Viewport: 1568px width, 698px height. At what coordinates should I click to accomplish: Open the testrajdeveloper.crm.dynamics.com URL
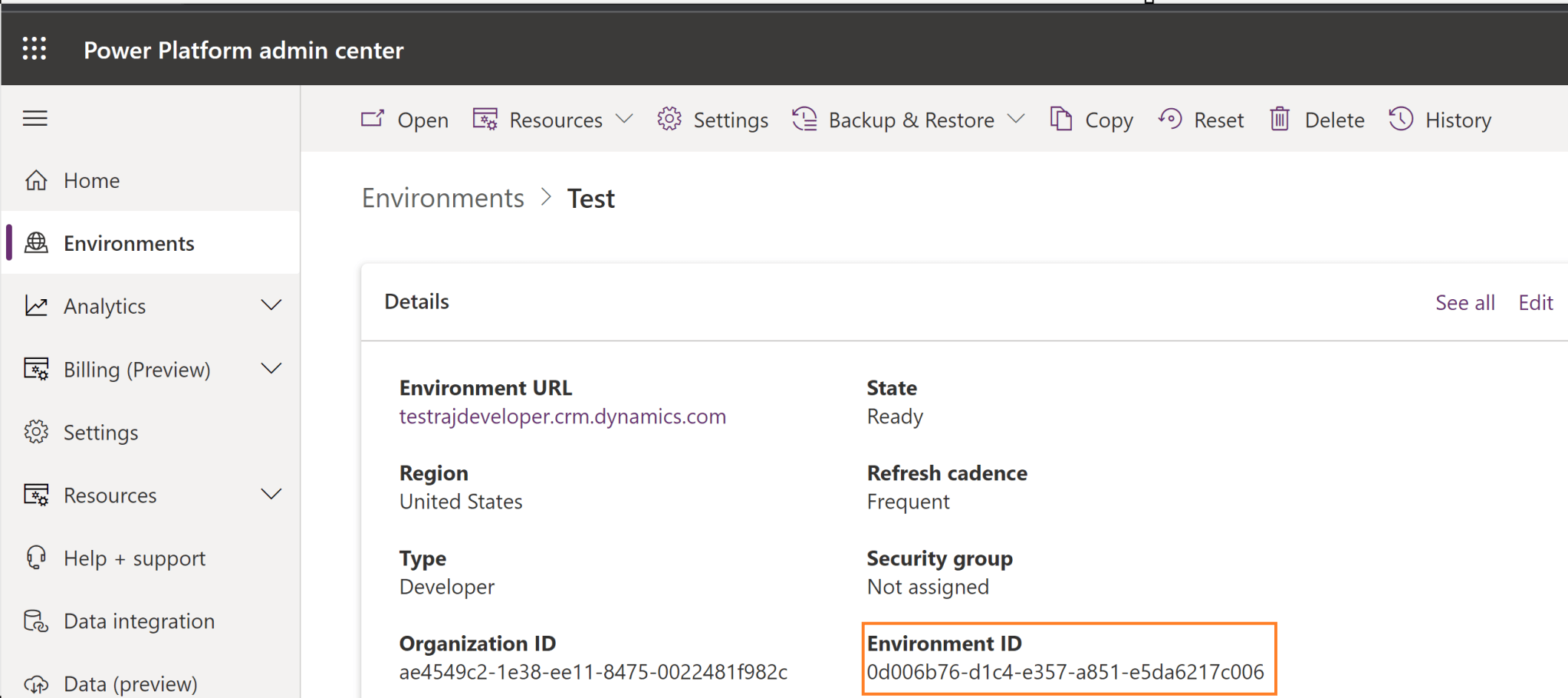click(x=562, y=416)
